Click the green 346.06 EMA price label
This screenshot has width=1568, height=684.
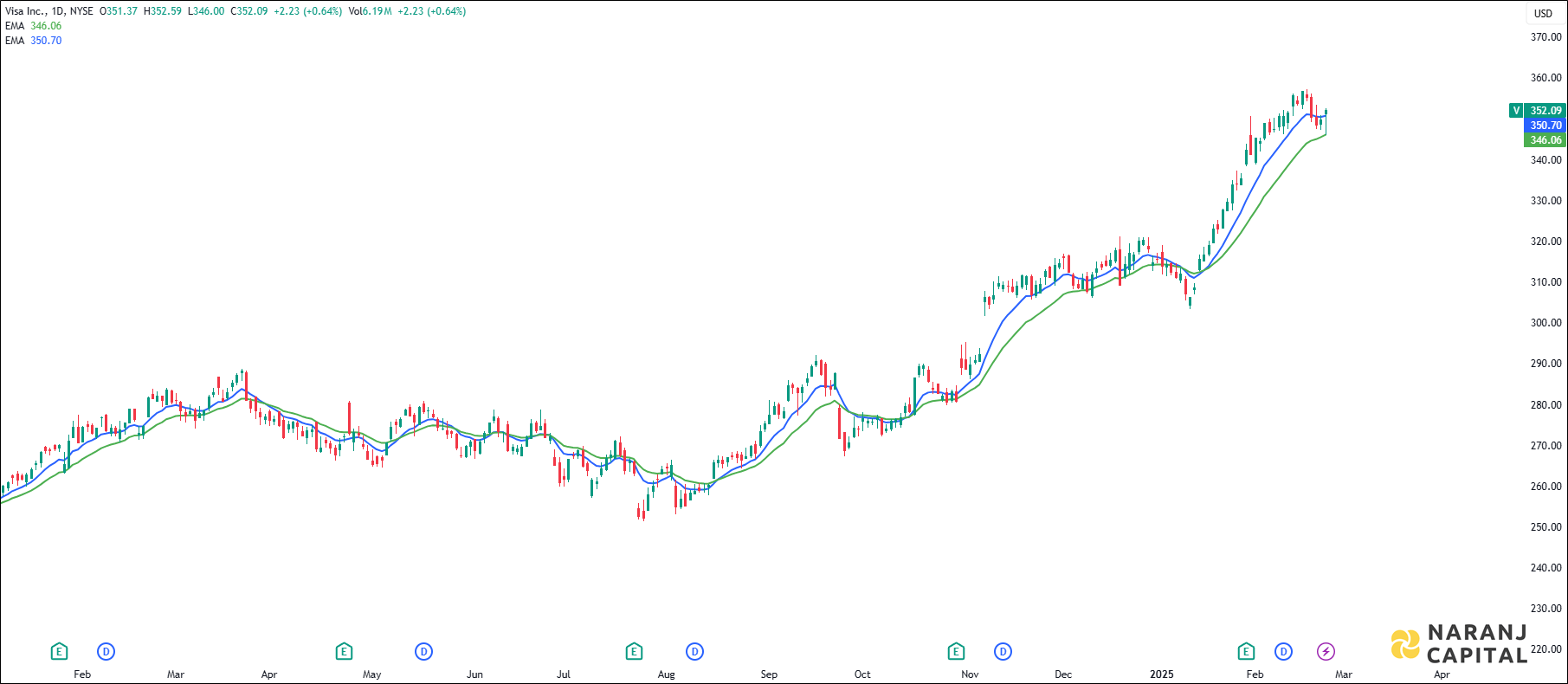(x=1545, y=139)
